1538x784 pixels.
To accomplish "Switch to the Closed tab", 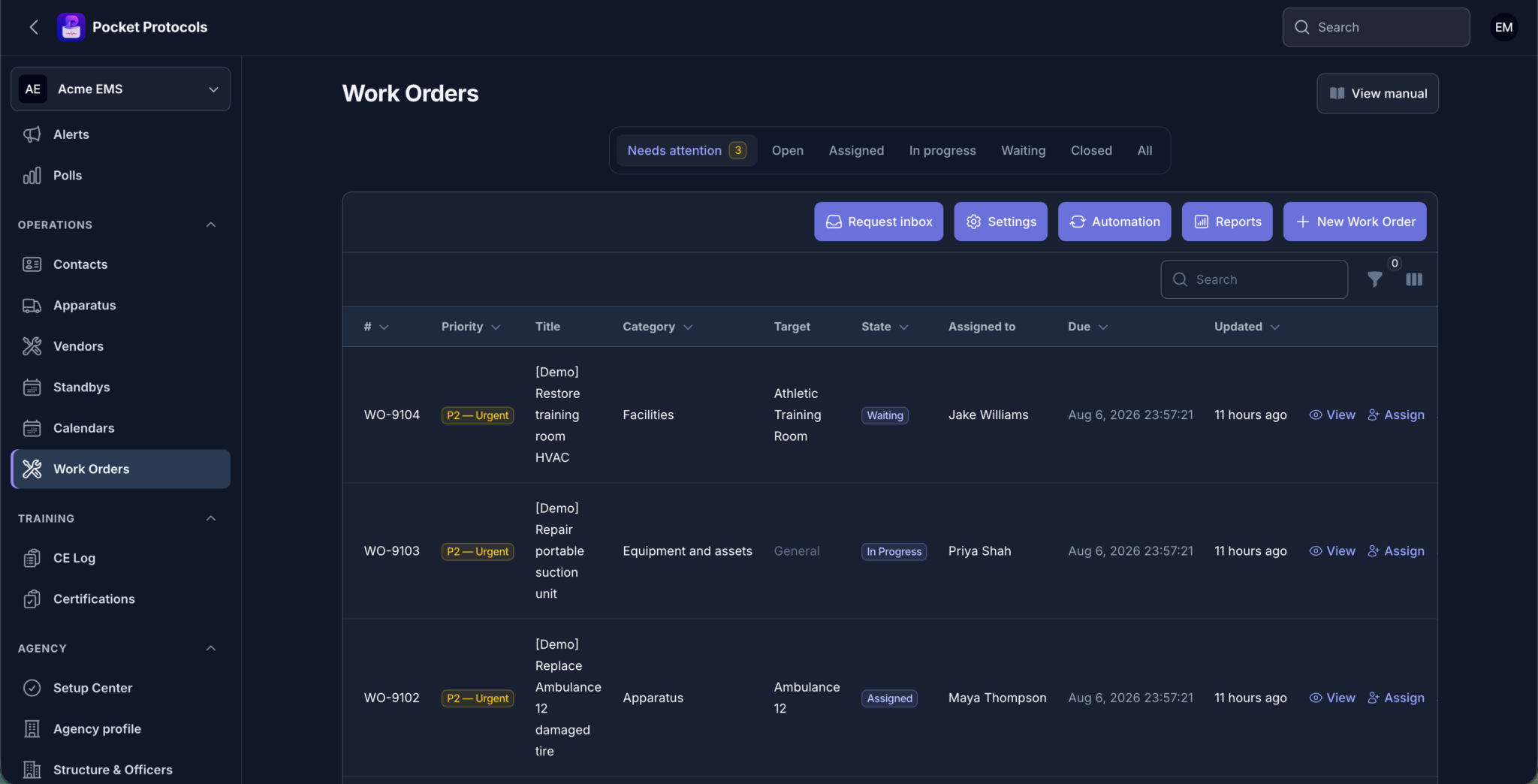I will [x=1091, y=151].
